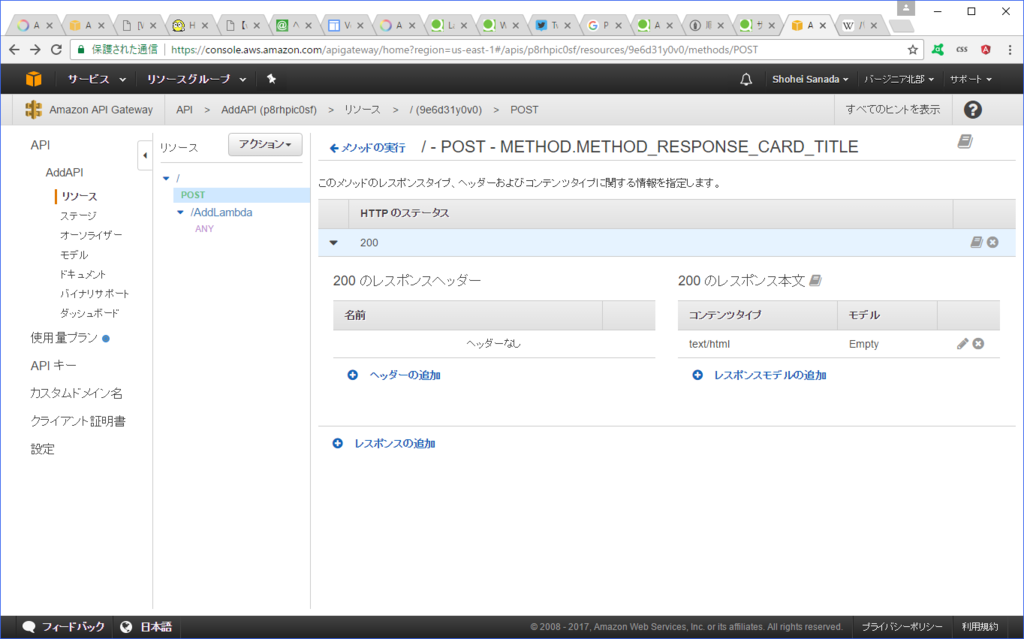Open the アクション dropdown button
1024x639 pixels.
click(265, 144)
